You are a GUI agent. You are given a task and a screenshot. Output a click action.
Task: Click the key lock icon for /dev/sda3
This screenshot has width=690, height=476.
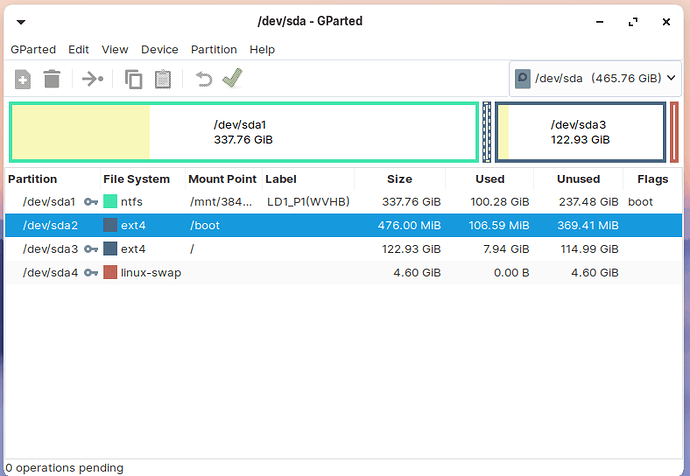coord(91,249)
